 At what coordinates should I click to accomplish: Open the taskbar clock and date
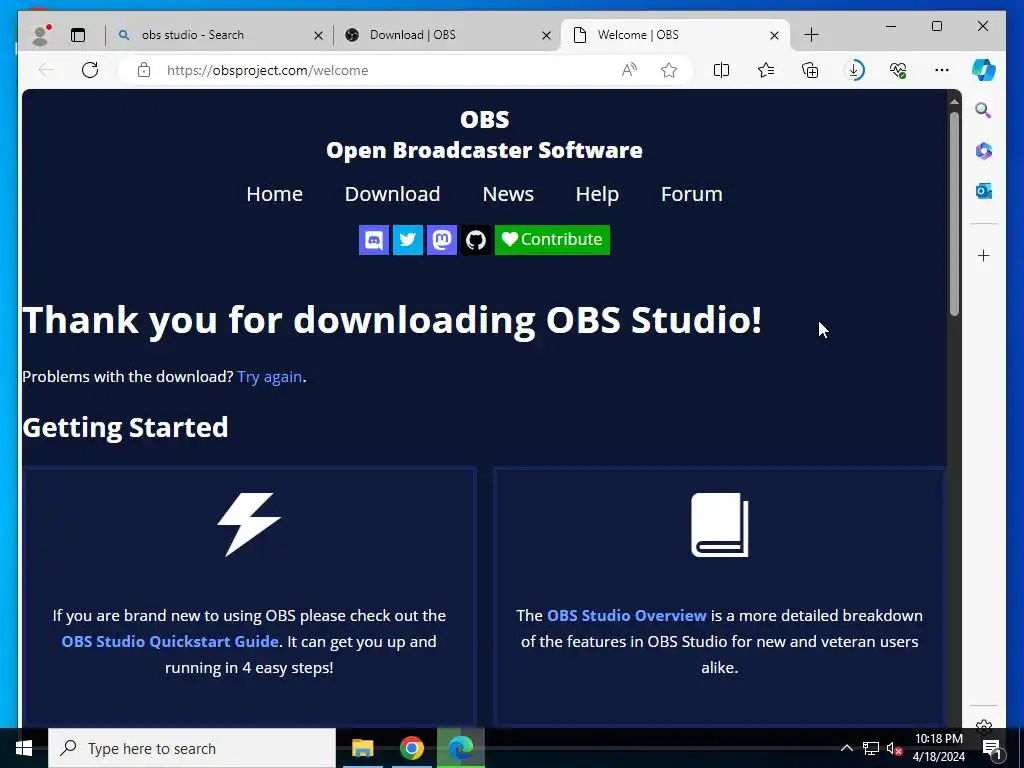(938, 748)
